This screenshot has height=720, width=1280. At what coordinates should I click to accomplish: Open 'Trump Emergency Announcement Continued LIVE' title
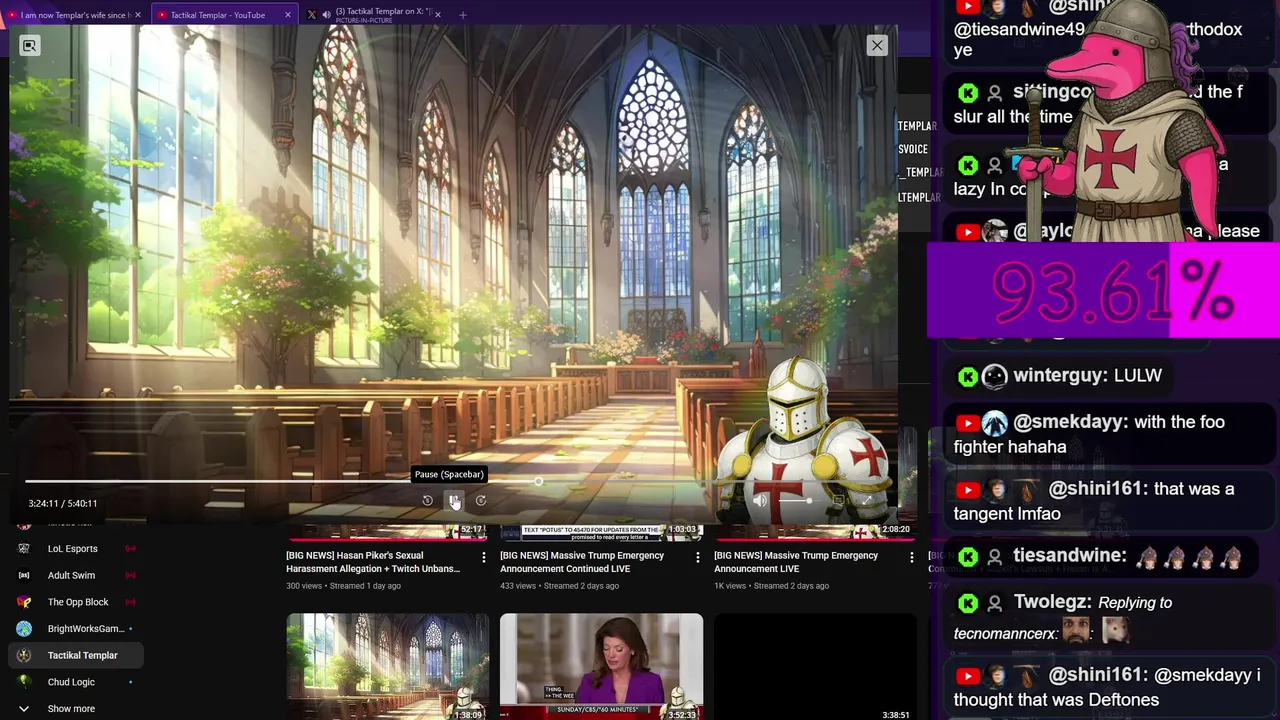pos(582,562)
